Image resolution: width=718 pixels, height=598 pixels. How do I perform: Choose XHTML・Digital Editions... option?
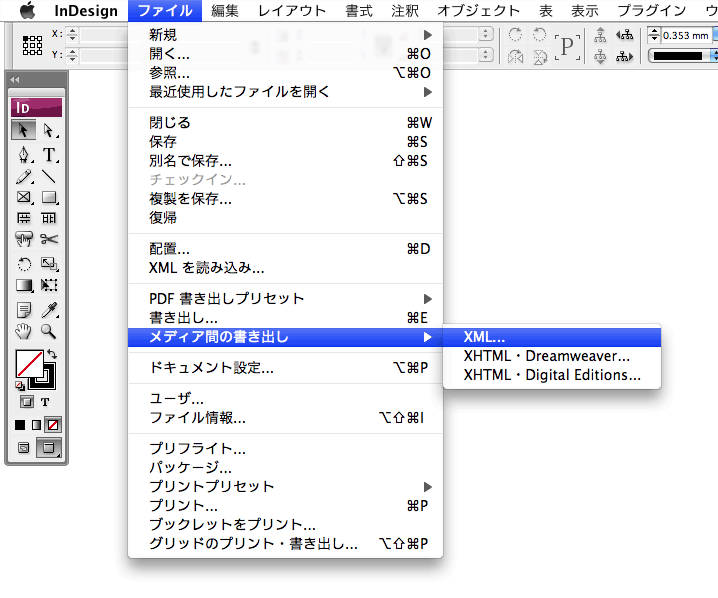coord(552,375)
